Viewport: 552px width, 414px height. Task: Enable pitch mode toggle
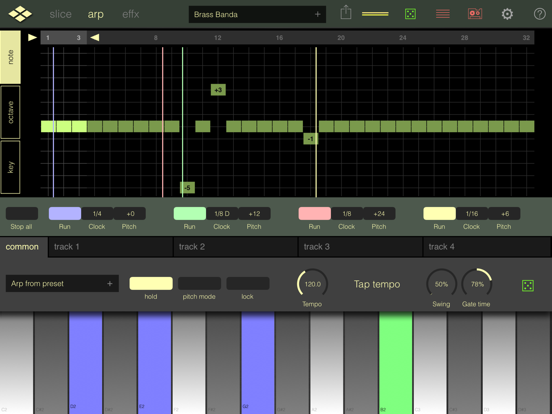[199, 283]
